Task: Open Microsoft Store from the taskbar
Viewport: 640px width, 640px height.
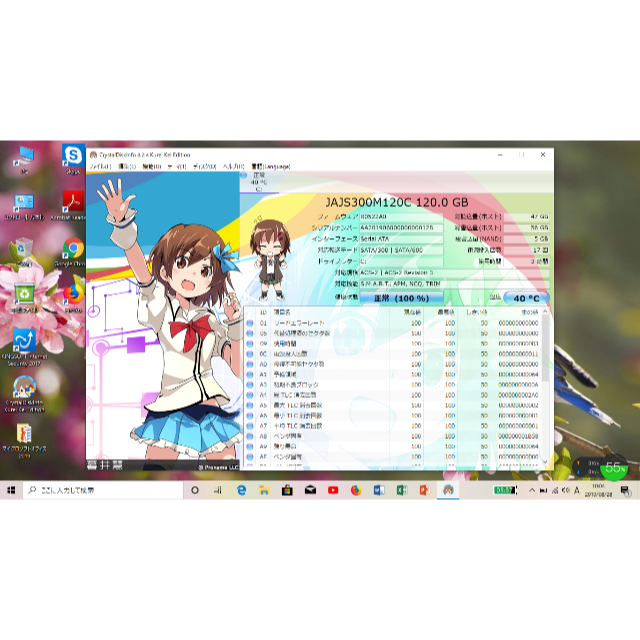Action: pyautogui.click(x=287, y=490)
